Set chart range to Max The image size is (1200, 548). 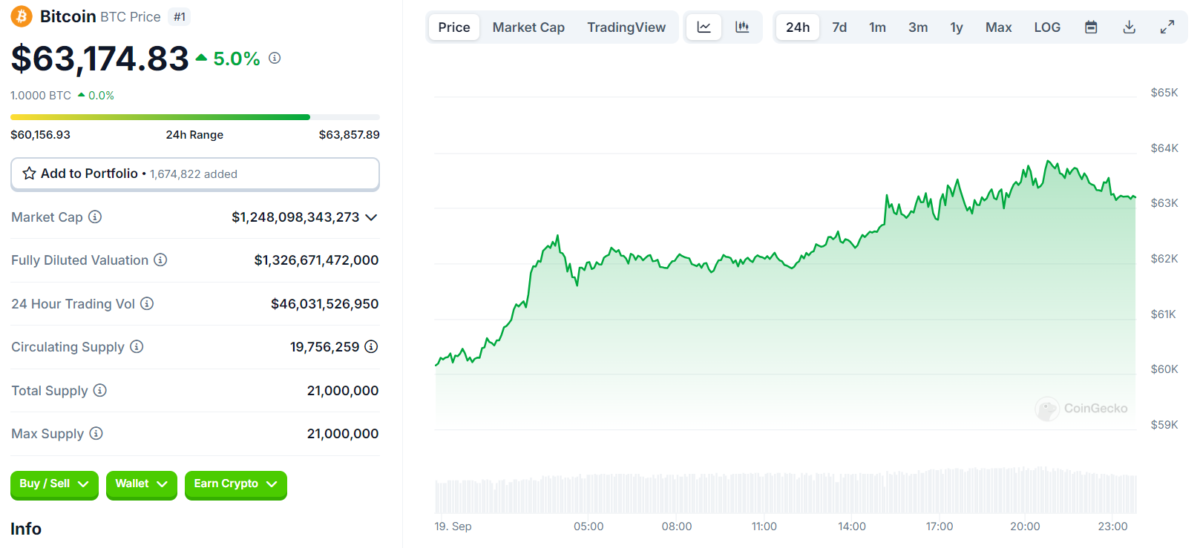point(998,27)
